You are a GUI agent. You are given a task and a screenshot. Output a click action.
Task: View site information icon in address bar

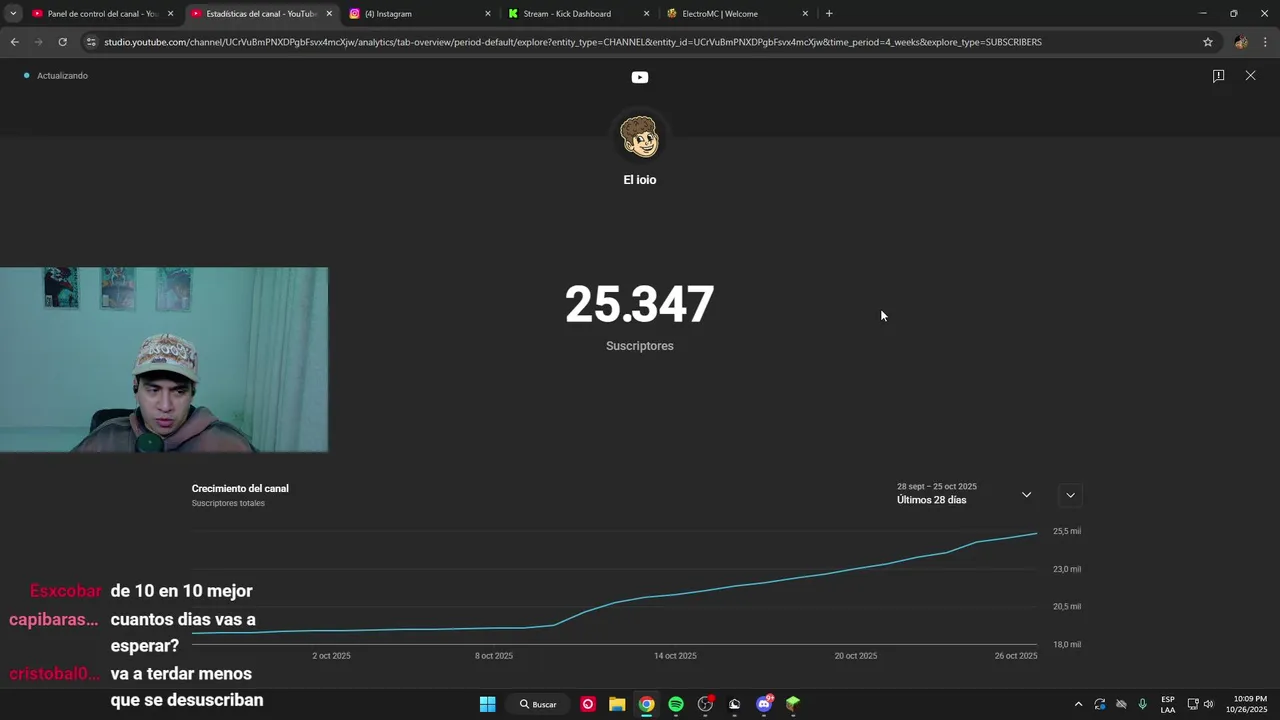91,42
